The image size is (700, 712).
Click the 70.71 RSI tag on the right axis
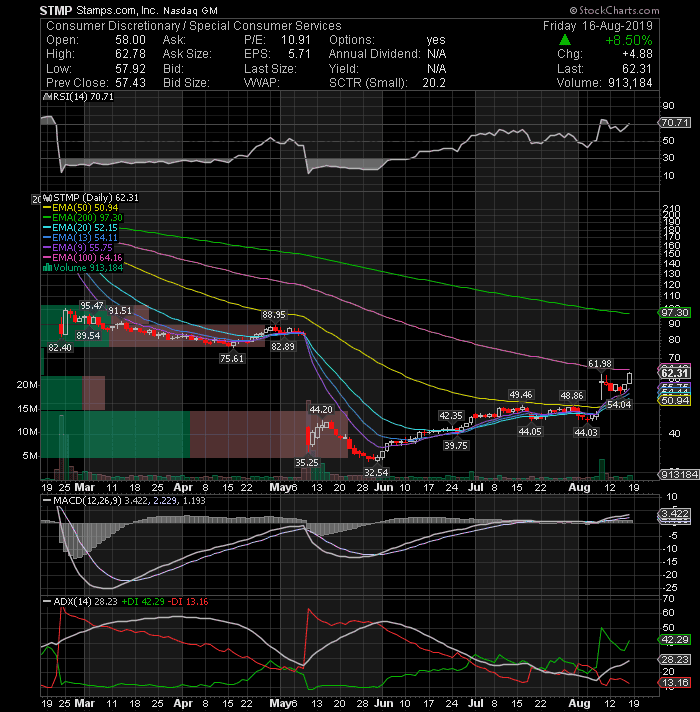pos(675,123)
